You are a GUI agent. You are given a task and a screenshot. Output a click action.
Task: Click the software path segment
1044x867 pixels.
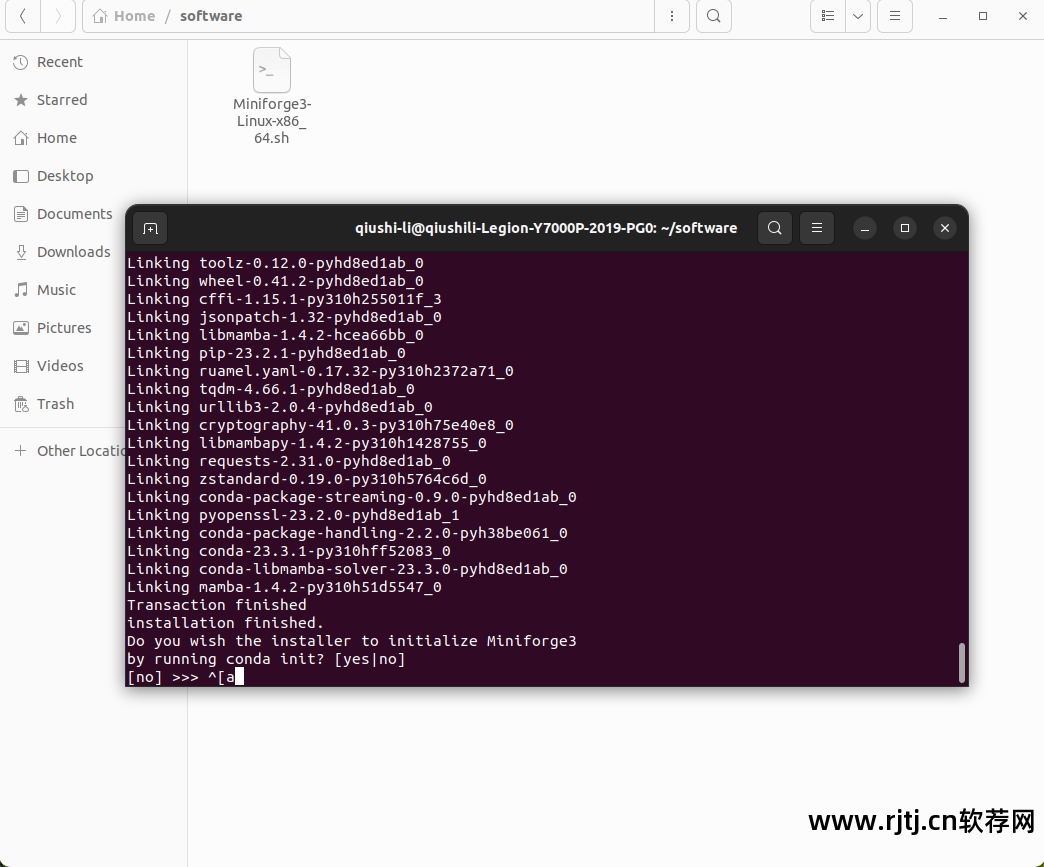(x=211, y=16)
